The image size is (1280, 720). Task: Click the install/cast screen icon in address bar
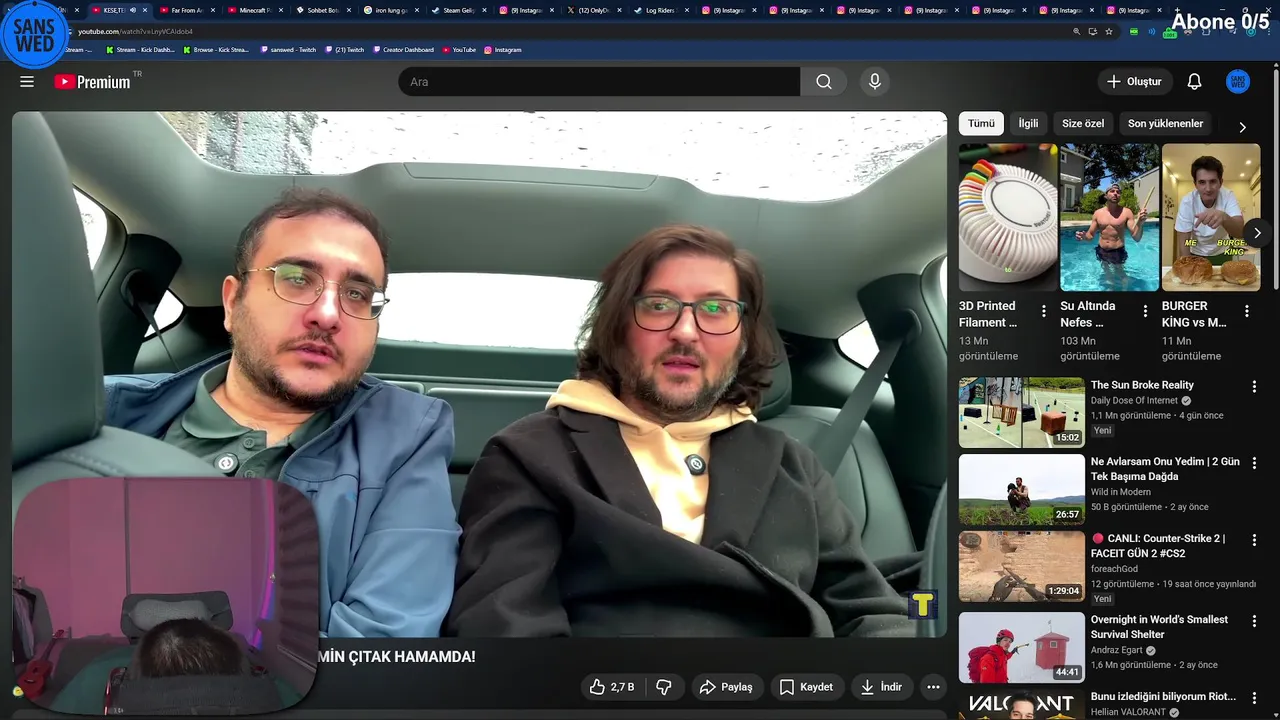(1093, 31)
